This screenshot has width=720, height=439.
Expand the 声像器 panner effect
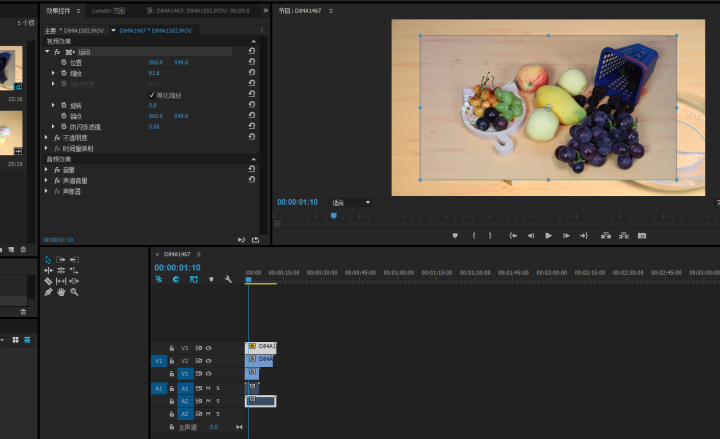point(46,191)
